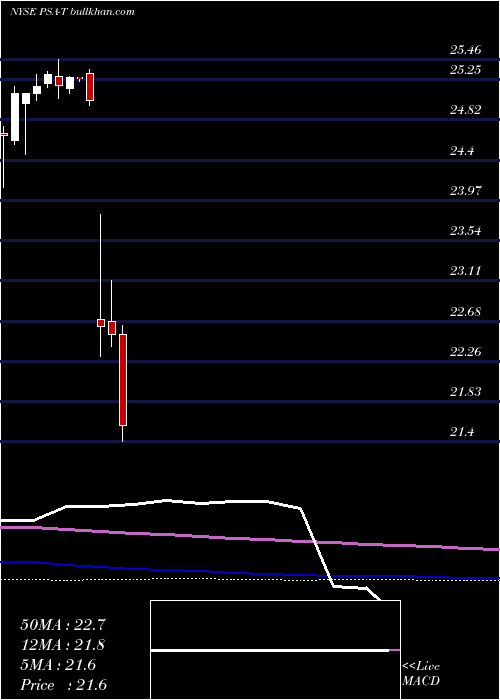
Task: Click the 22.26 price level label
Action: tap(466, 352)
